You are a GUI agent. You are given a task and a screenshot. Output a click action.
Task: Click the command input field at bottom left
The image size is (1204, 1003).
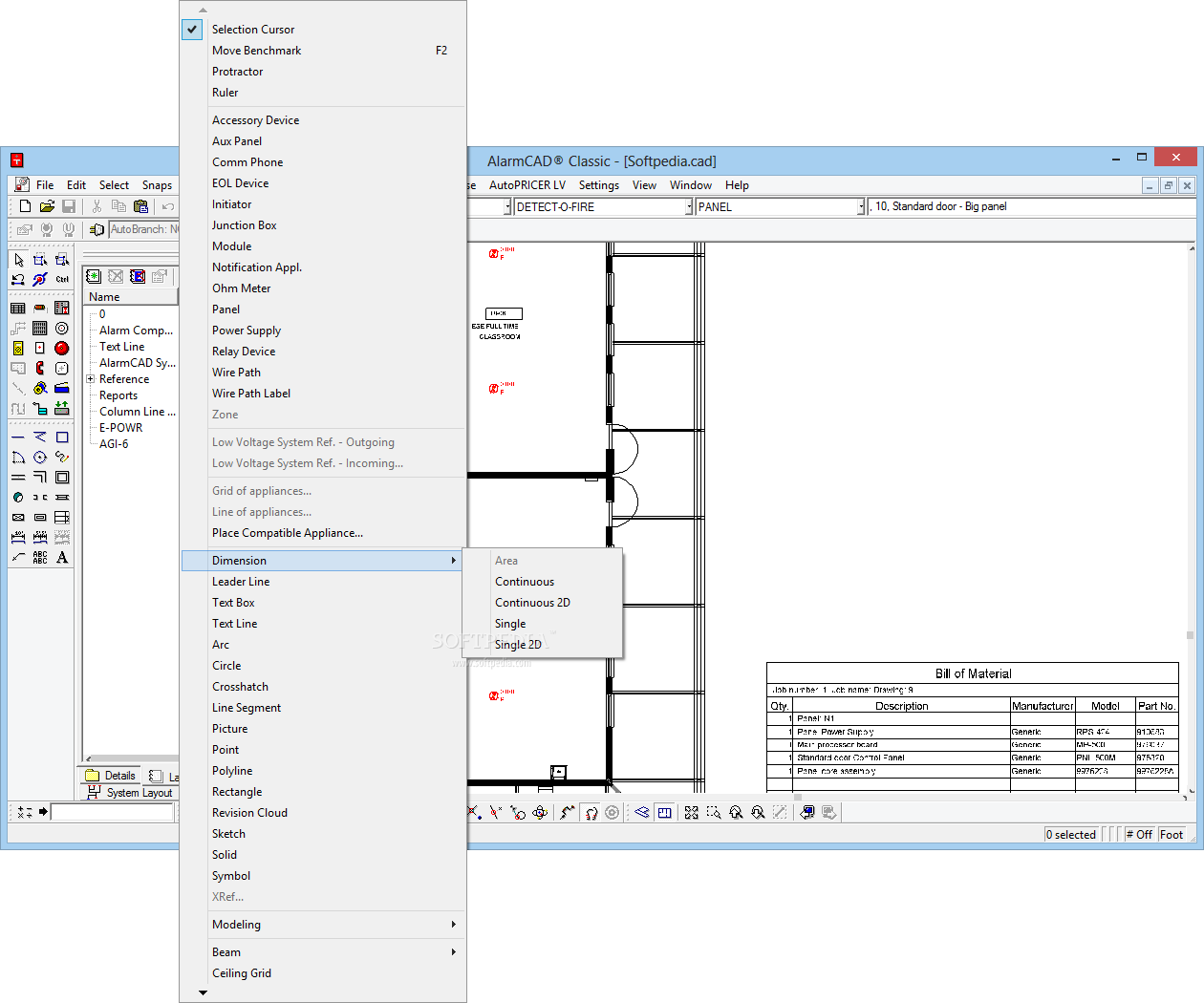[112, 812]
